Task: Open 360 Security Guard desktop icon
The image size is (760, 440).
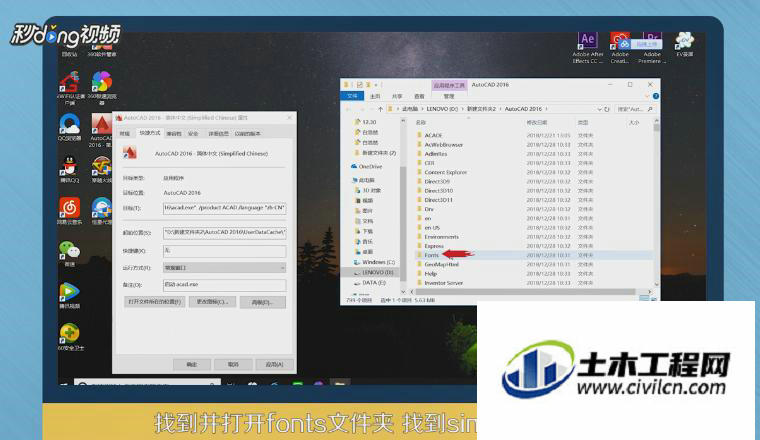Action: (70, 337)
